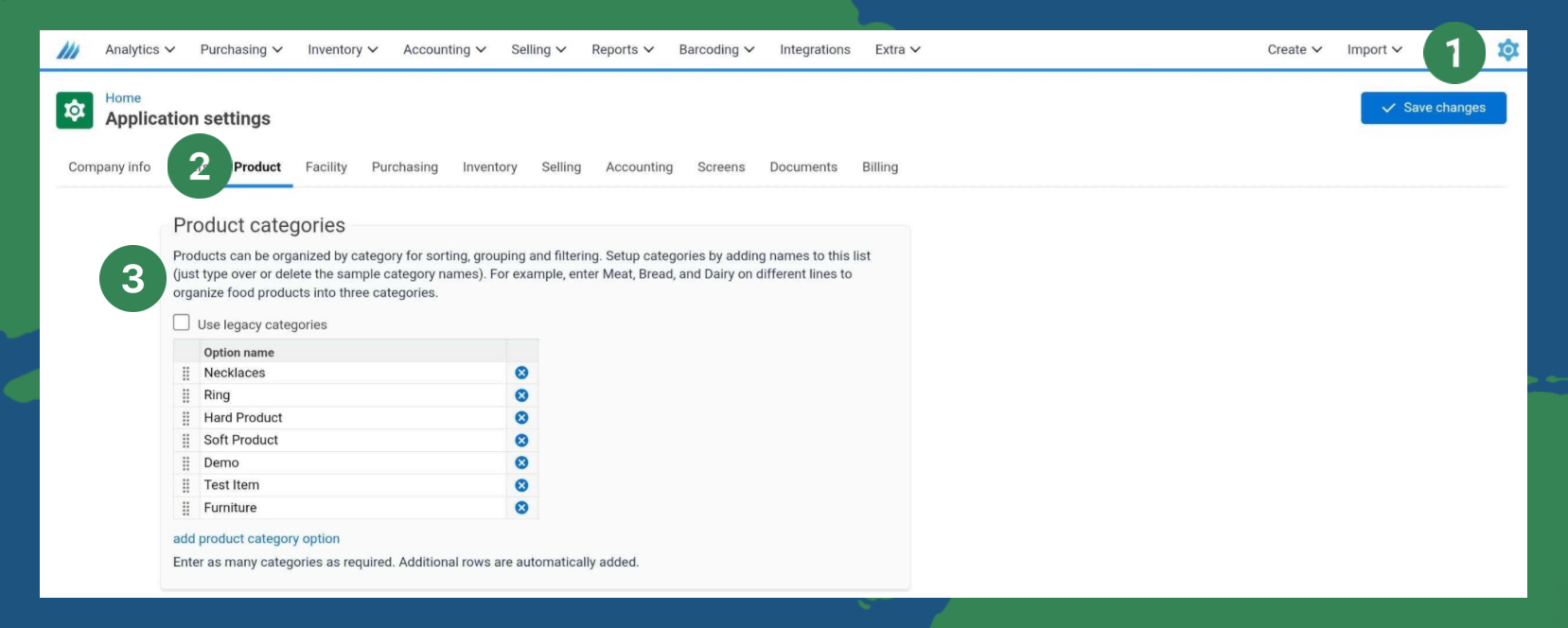
Task: Remove the Test Item category
Action: (521, 485)
